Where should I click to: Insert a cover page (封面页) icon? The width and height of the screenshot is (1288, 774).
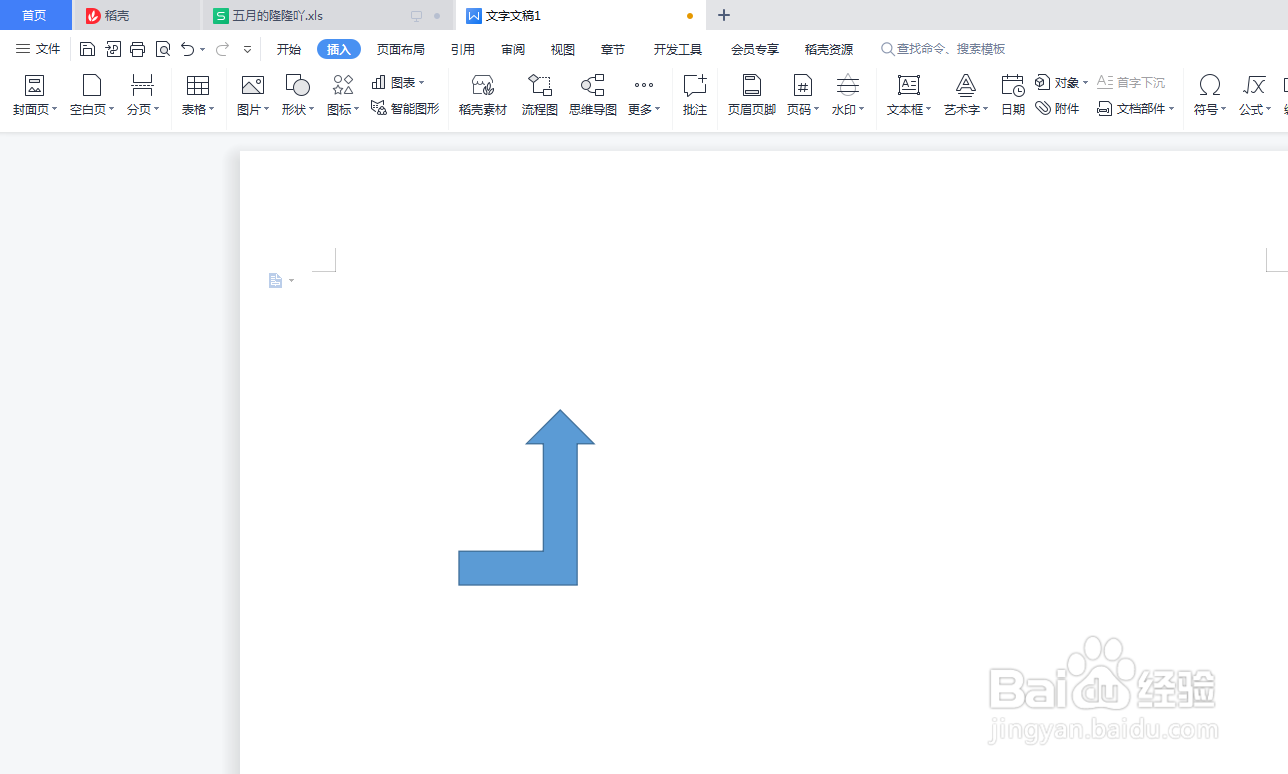[34, 85]
